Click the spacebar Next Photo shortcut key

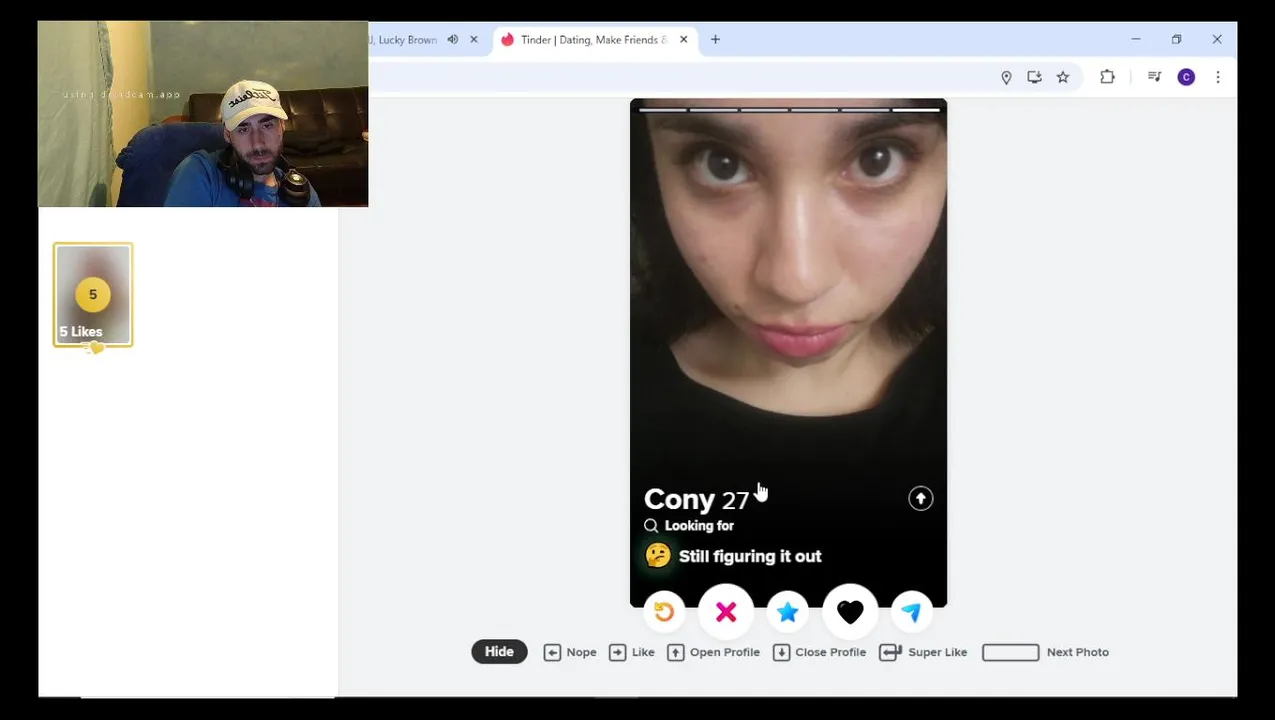pyautogui.click(x=1010, y=652)
